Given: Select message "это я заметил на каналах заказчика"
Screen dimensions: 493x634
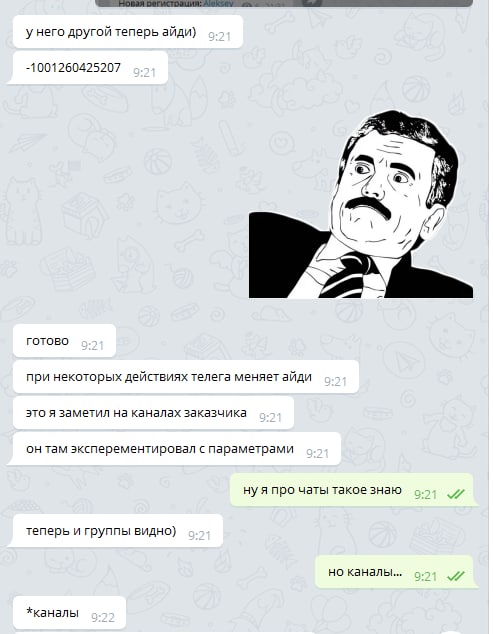Looking at the screenshot, I should pyautogui.click(x=153, y=413).
